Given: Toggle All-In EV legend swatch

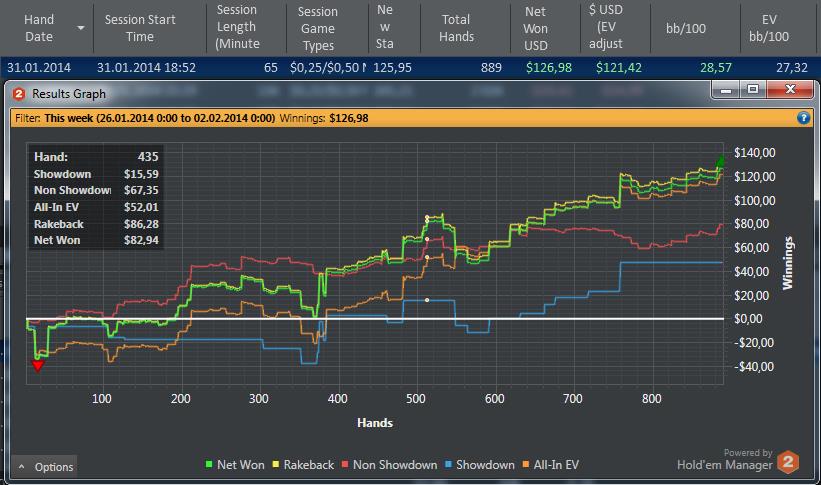Looking at the screenshot, I should point(526,465).
